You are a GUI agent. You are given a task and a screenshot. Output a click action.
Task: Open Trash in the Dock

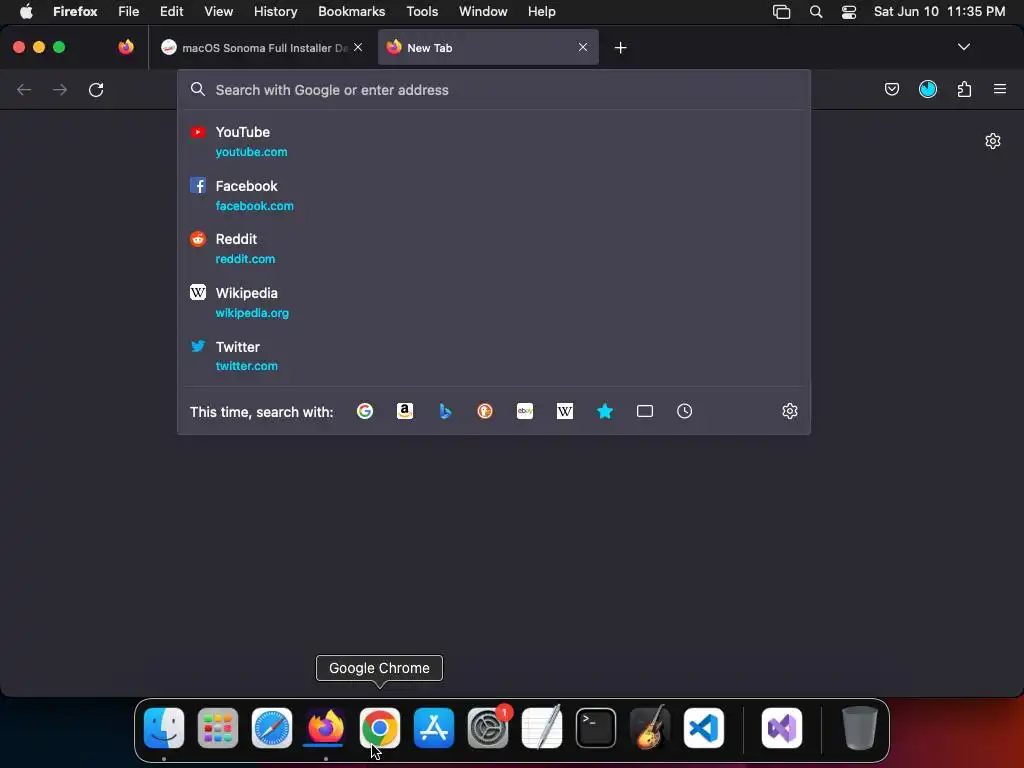point(859,728)
